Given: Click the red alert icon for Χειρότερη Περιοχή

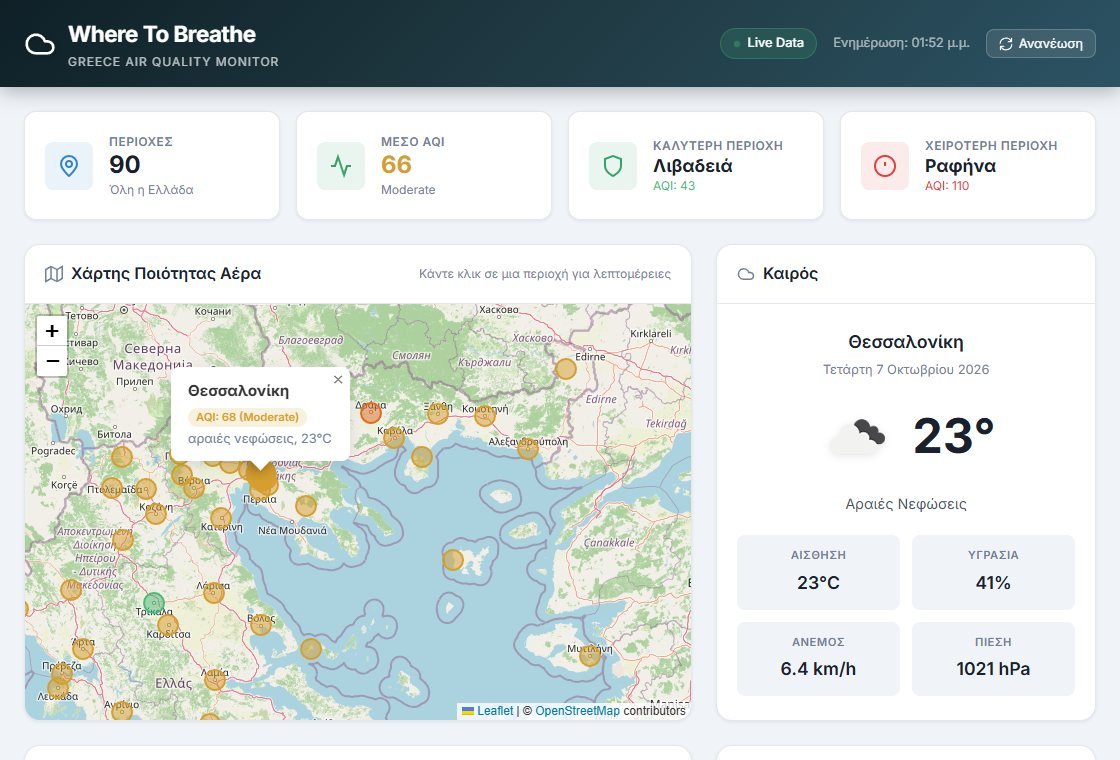Looking at the screenshot, I should (885, 166).
